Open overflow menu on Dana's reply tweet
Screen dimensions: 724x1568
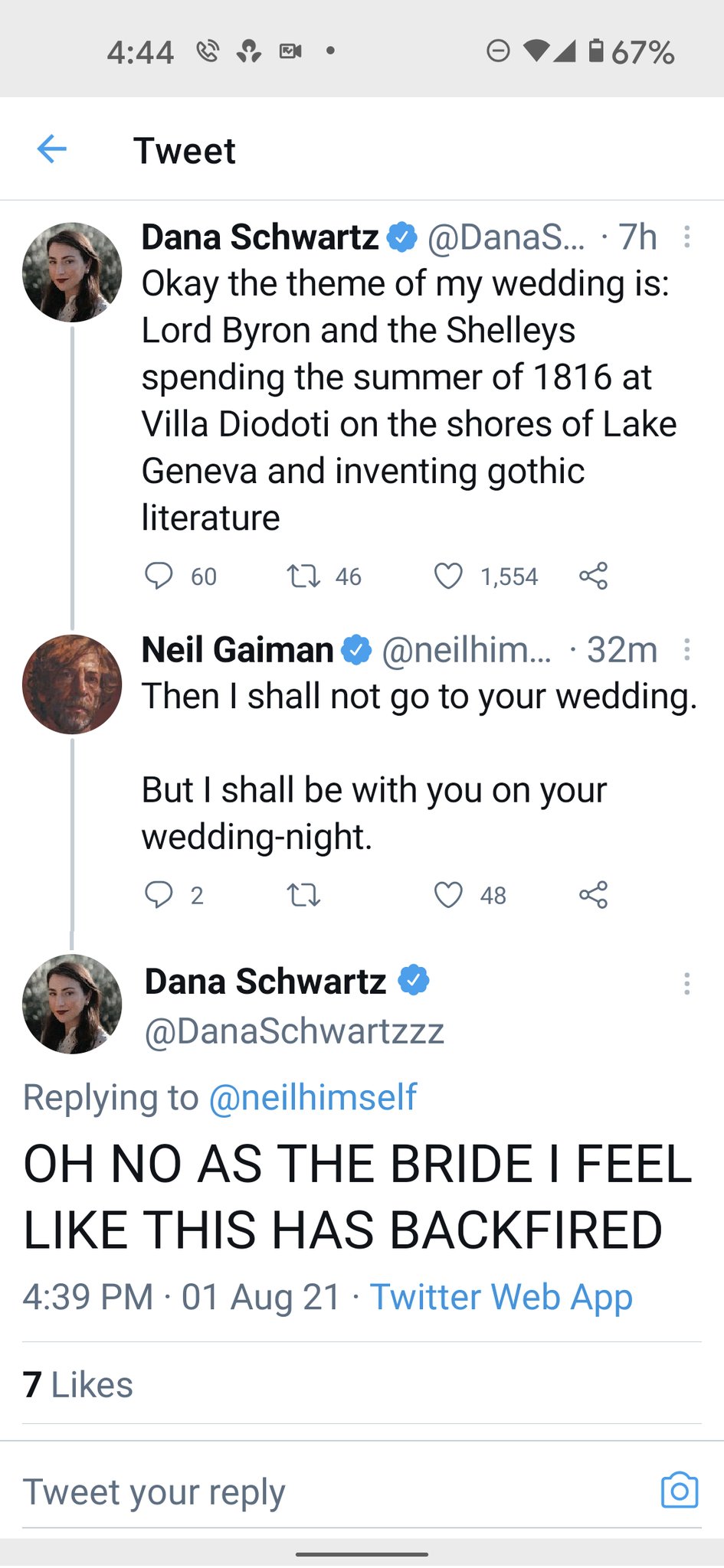tap(686, 983)
